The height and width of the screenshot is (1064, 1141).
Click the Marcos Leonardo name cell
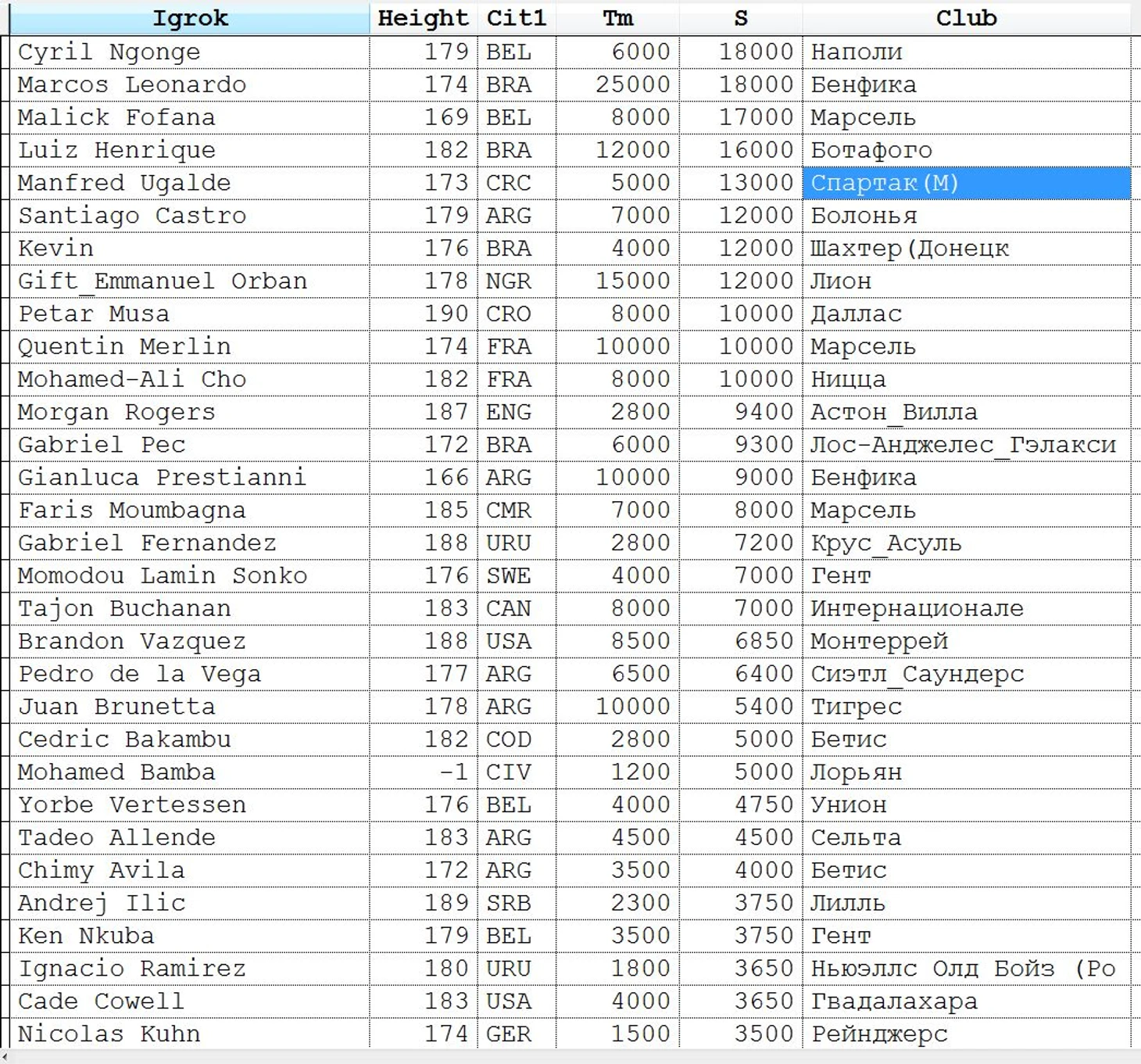(x=132, y=85)
